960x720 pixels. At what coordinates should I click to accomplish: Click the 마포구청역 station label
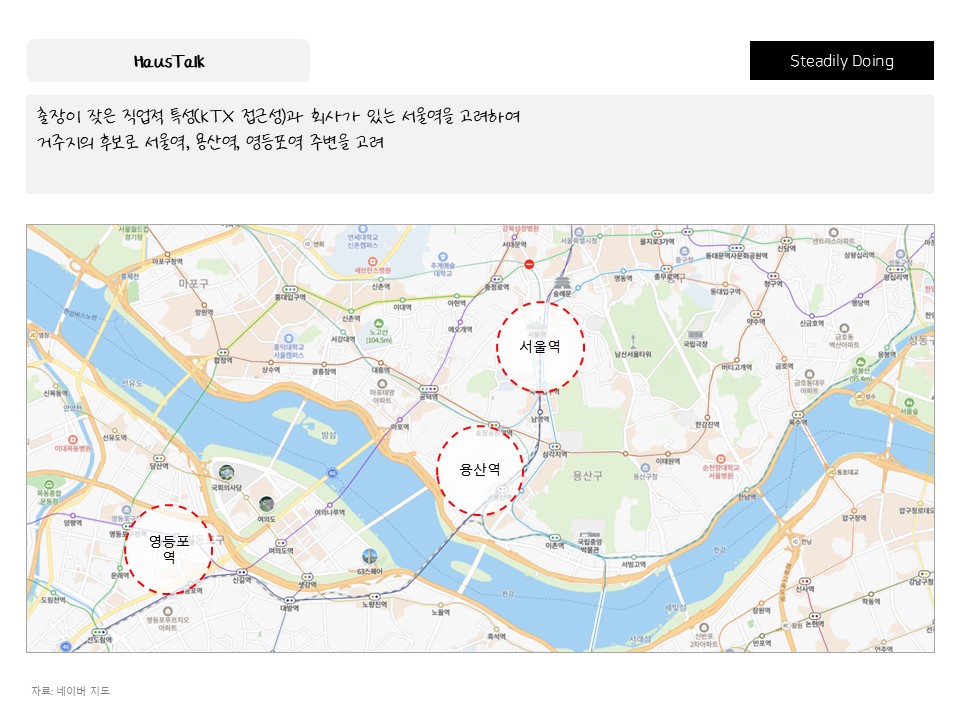[x=167, y=261]
